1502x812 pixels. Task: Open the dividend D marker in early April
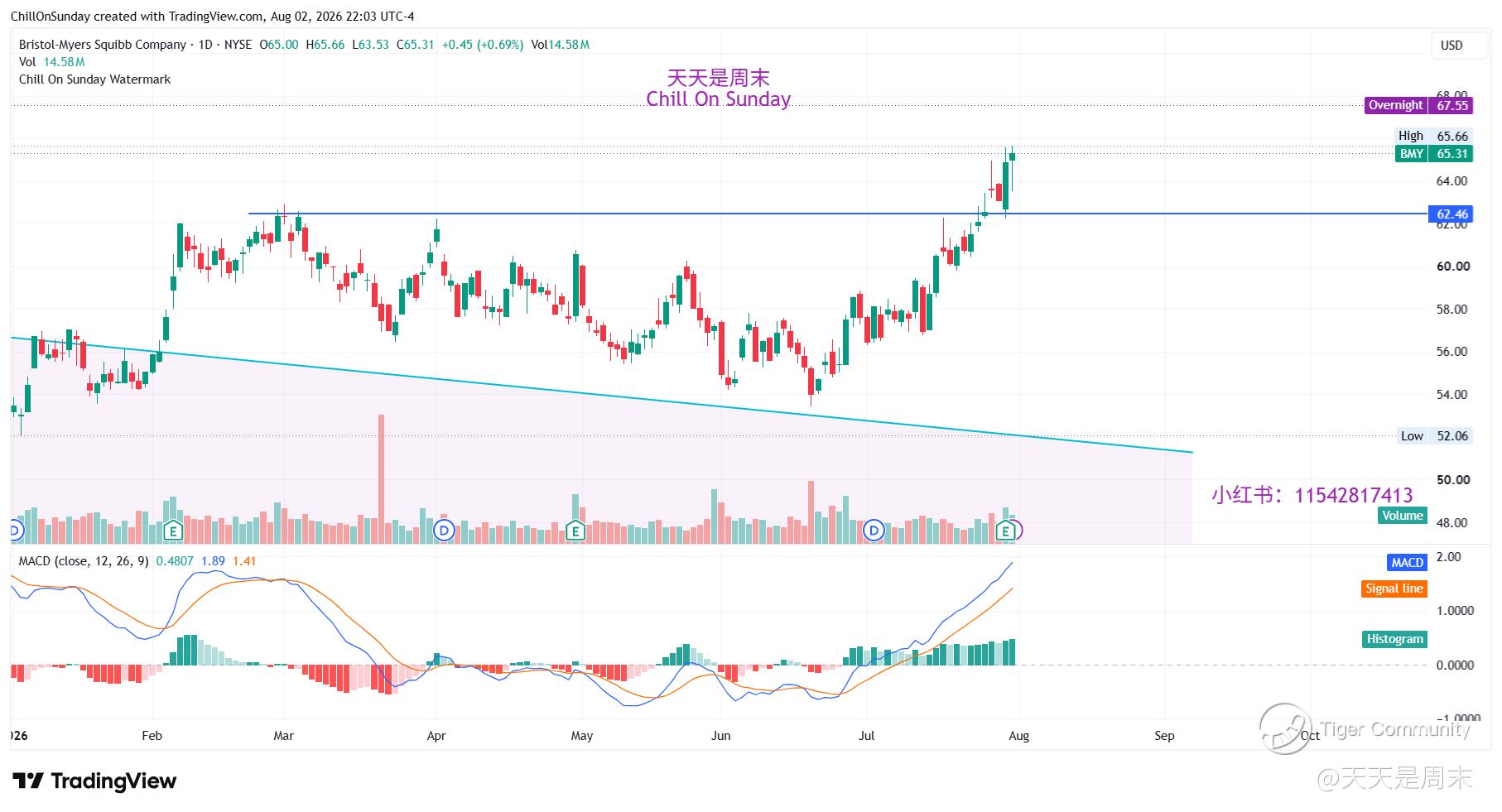pyautogui.click(x=444, y=530)
